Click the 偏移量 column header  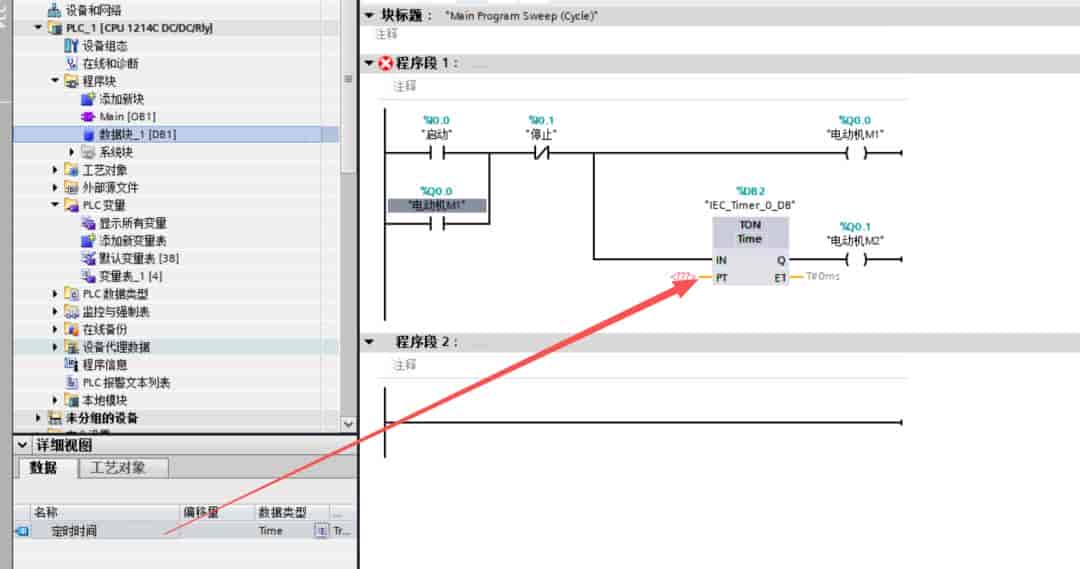point(217,513)
